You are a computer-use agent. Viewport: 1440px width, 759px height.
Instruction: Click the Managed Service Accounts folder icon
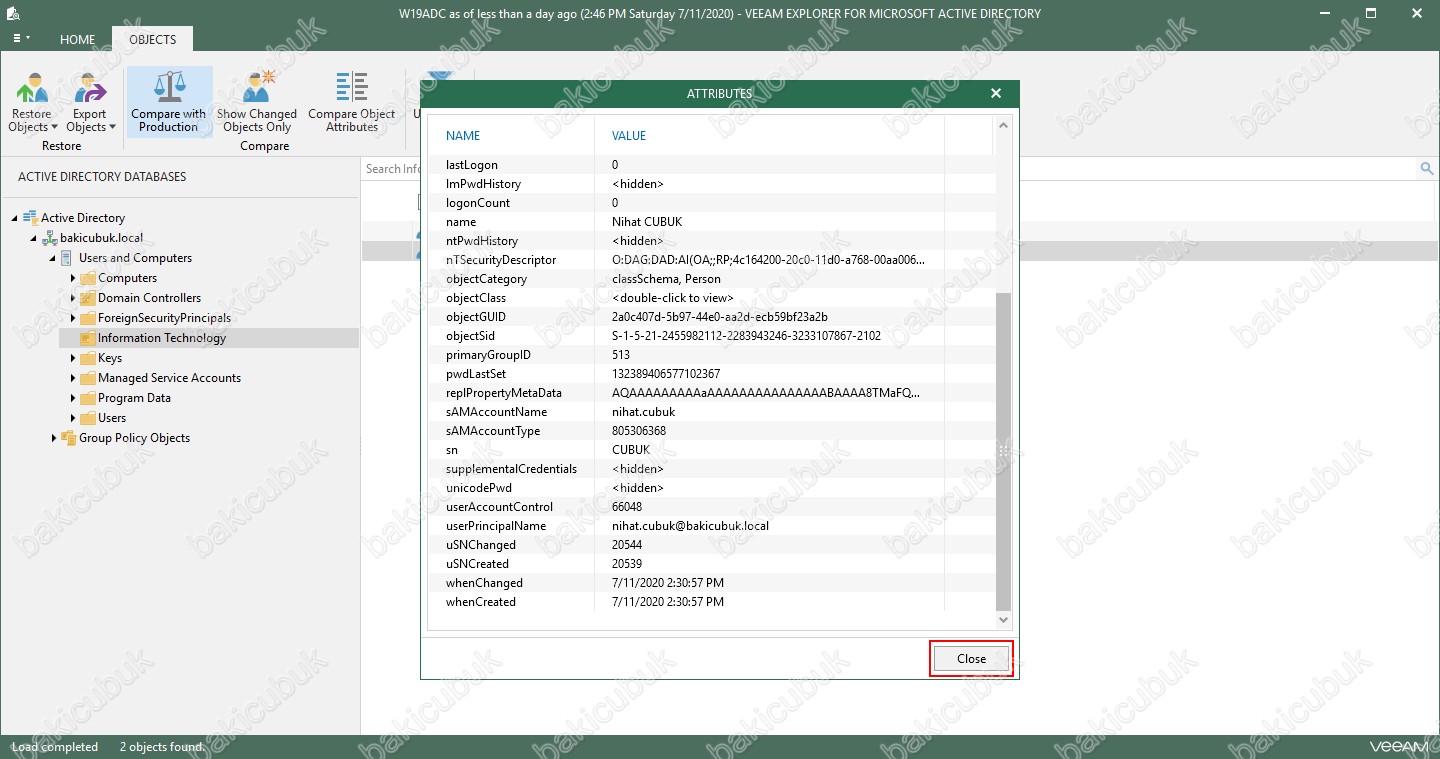[88, 378]
